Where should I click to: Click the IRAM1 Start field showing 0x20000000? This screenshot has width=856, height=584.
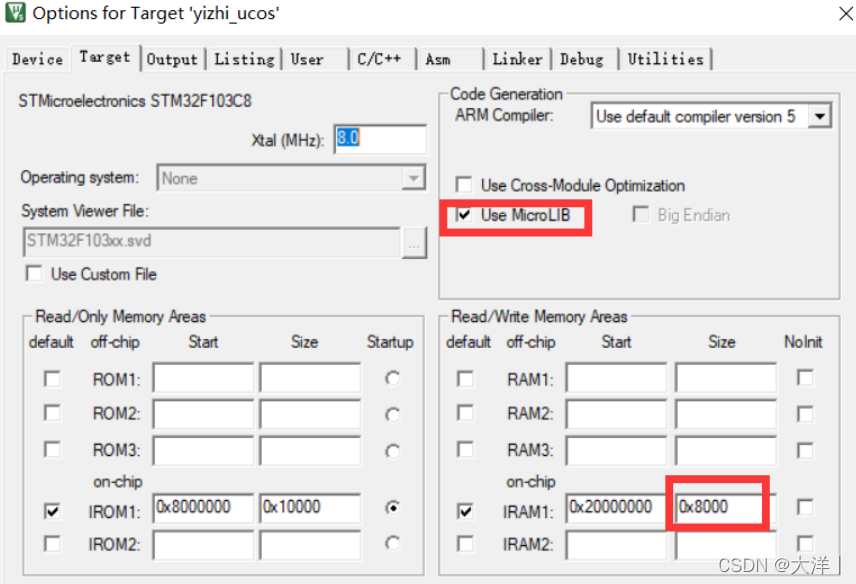tap(616, 508)
